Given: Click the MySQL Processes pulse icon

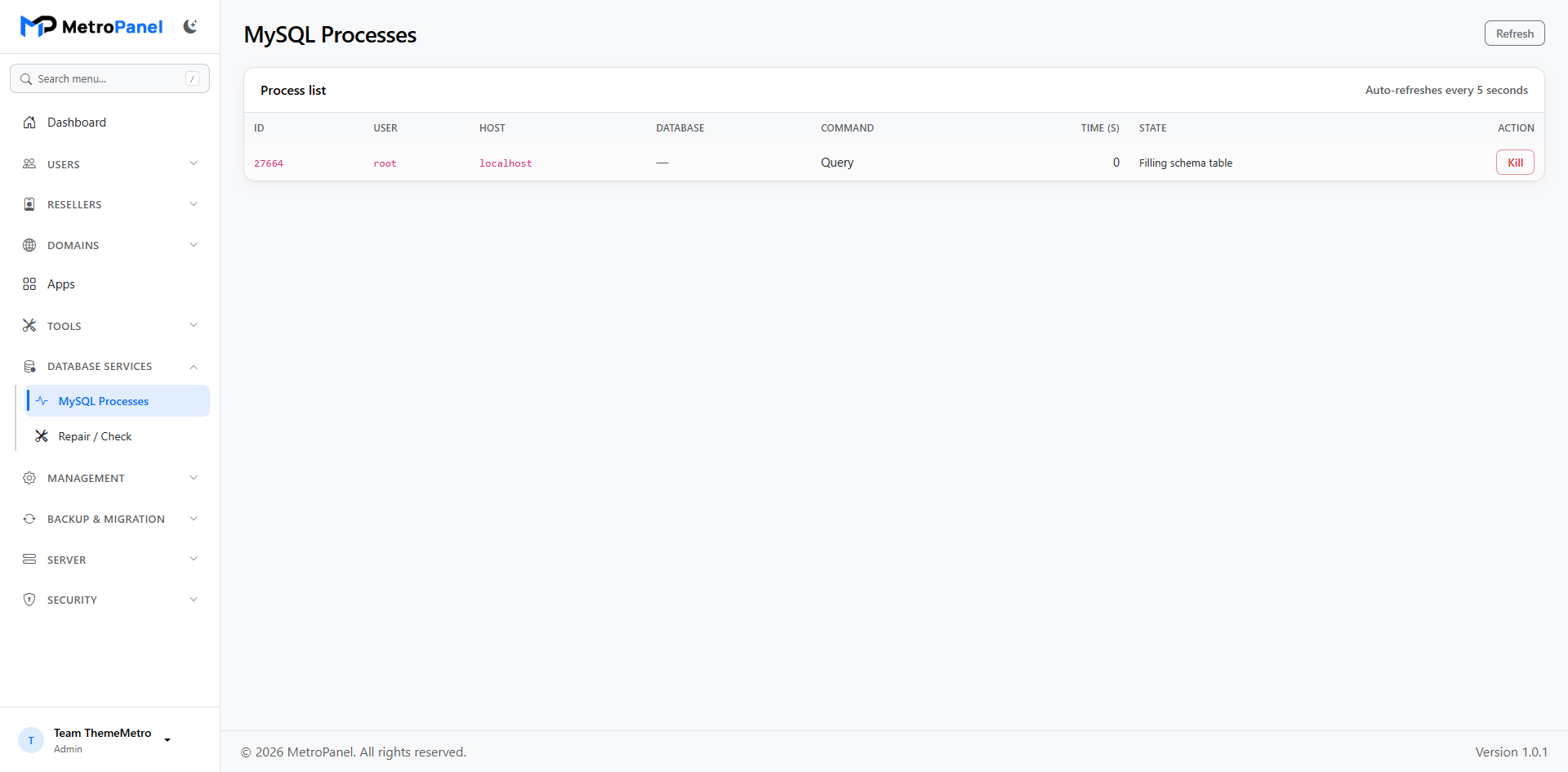Looking at the screenshot, I should 42,401.
